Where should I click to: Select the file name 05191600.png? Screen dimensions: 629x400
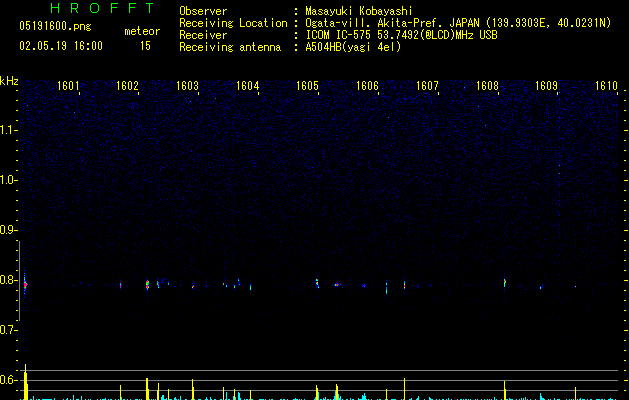tap(55, 26)
